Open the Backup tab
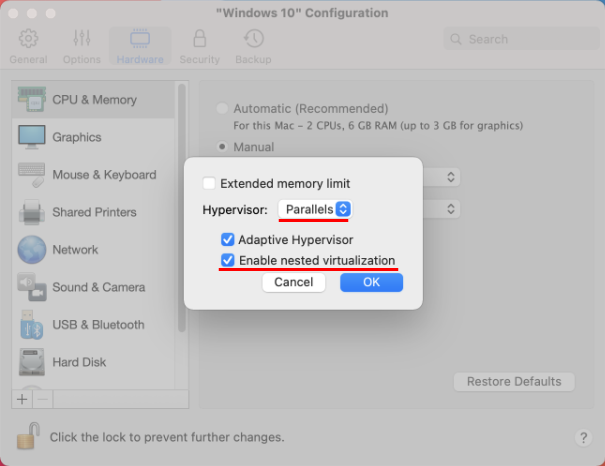The height and width of the screenshot is (466, 605). pos(253,46)
